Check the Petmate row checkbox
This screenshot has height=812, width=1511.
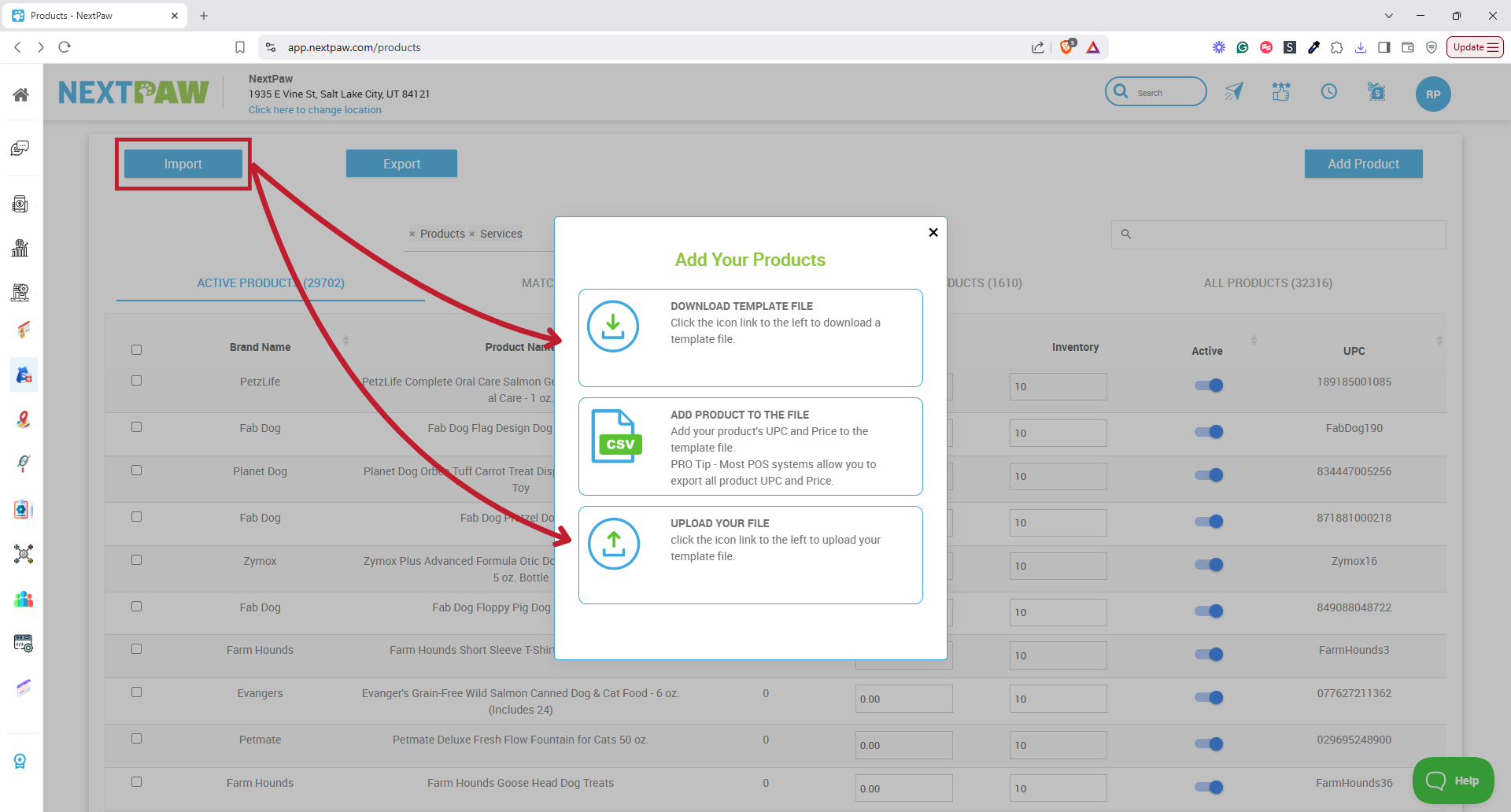[136, 738]
